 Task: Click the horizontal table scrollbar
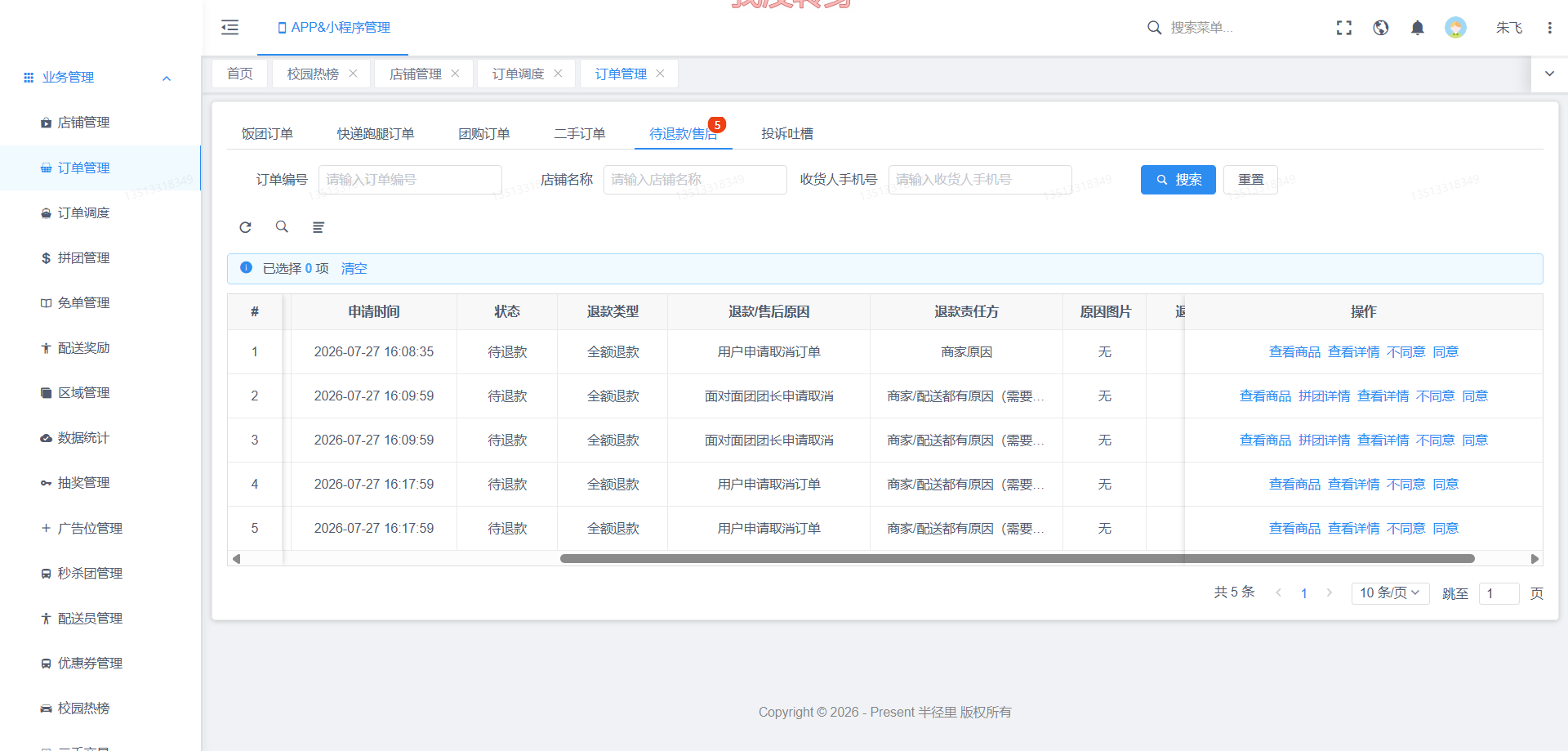point(1017,559)
